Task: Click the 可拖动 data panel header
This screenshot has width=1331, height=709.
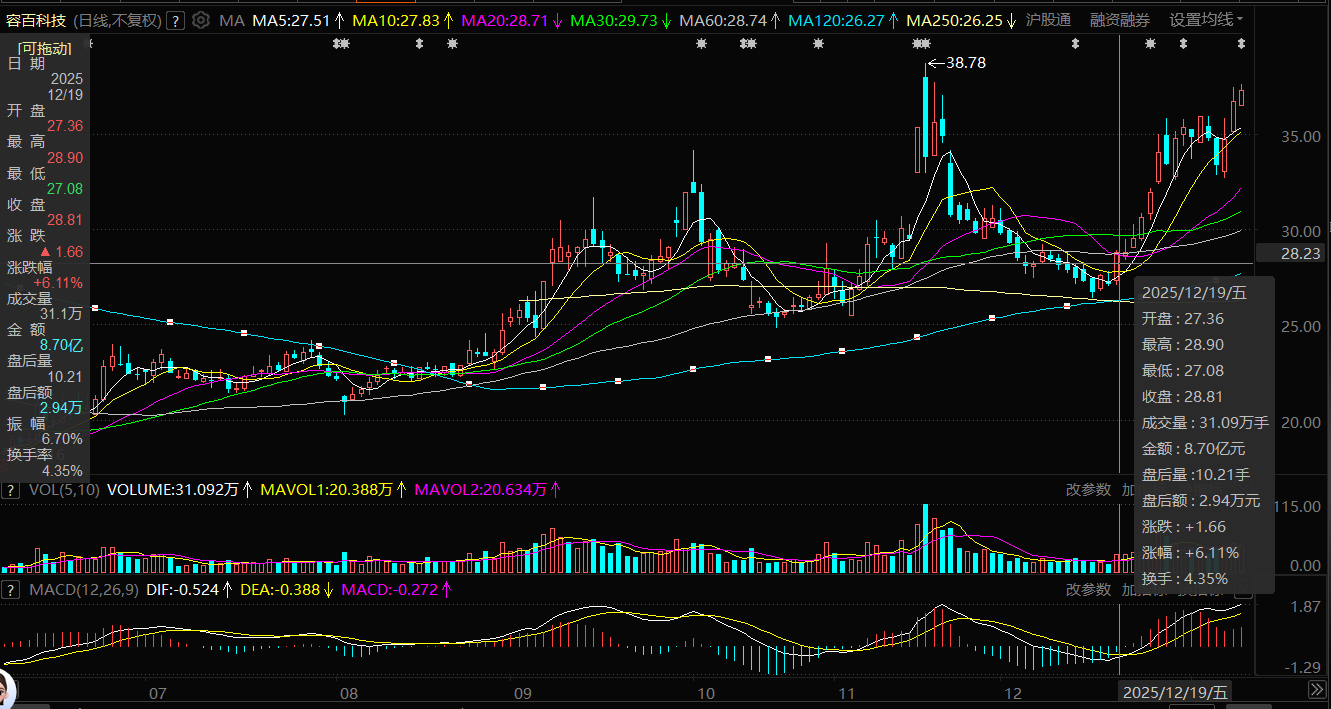Action: click(x=46, y=47)
